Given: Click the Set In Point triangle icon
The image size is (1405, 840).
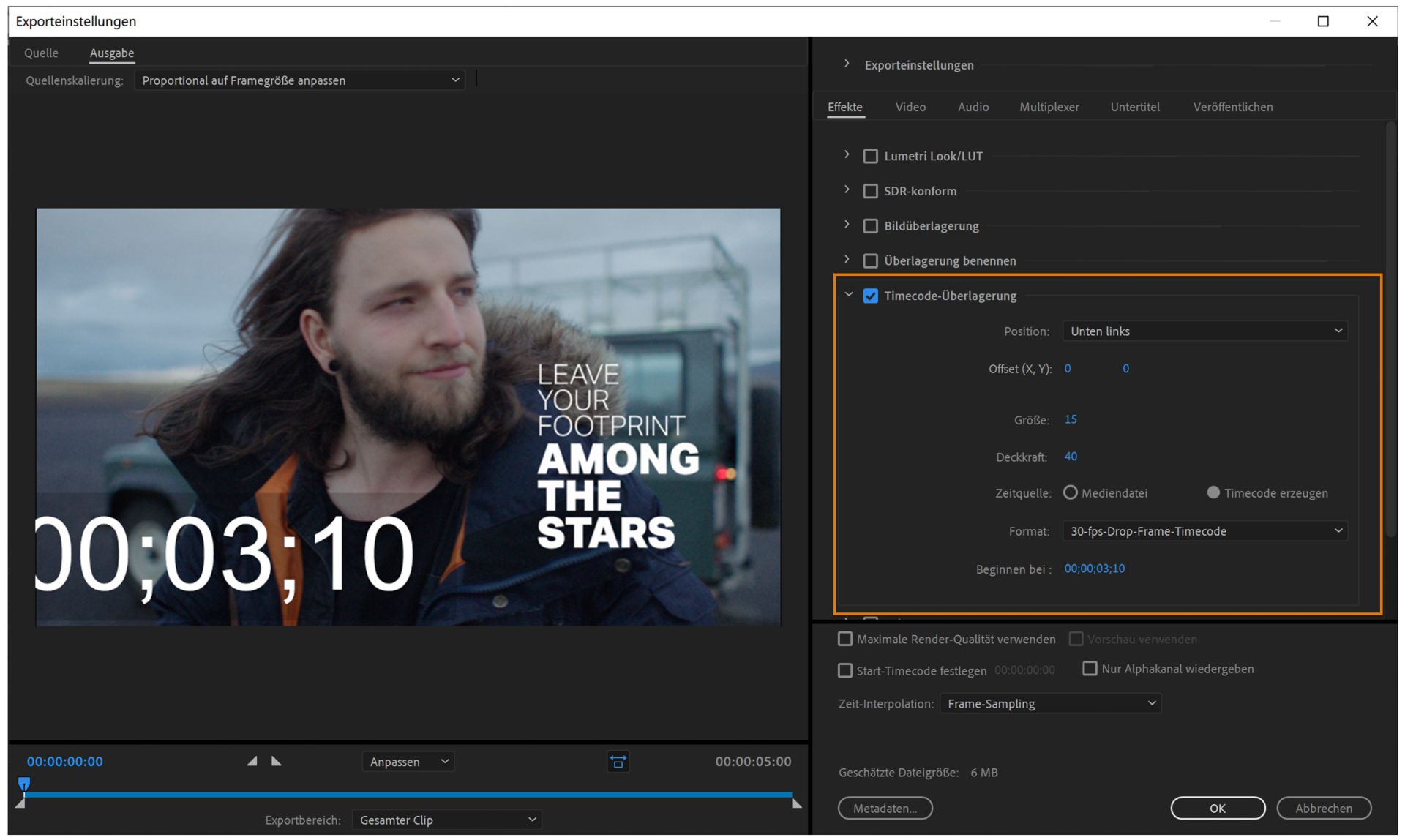Looking at the screenshot, I should pos(252,761).
